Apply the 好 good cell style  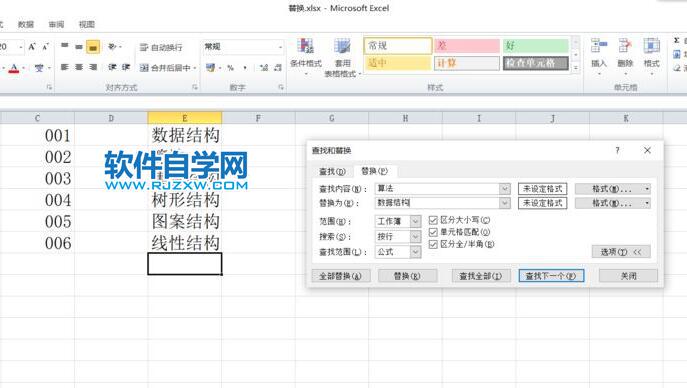536,46
